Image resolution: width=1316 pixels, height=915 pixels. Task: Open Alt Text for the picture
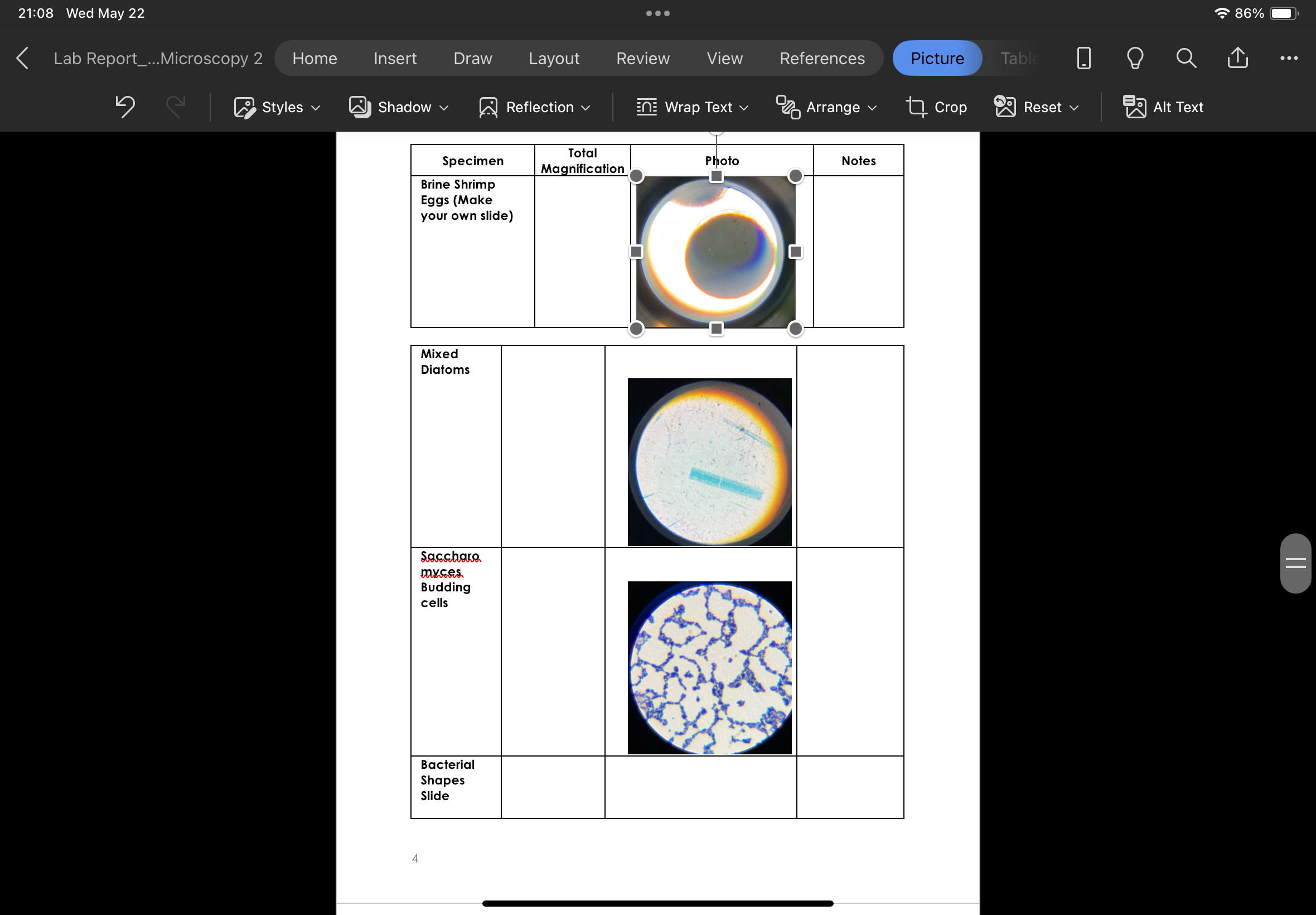pos(1163,107)
